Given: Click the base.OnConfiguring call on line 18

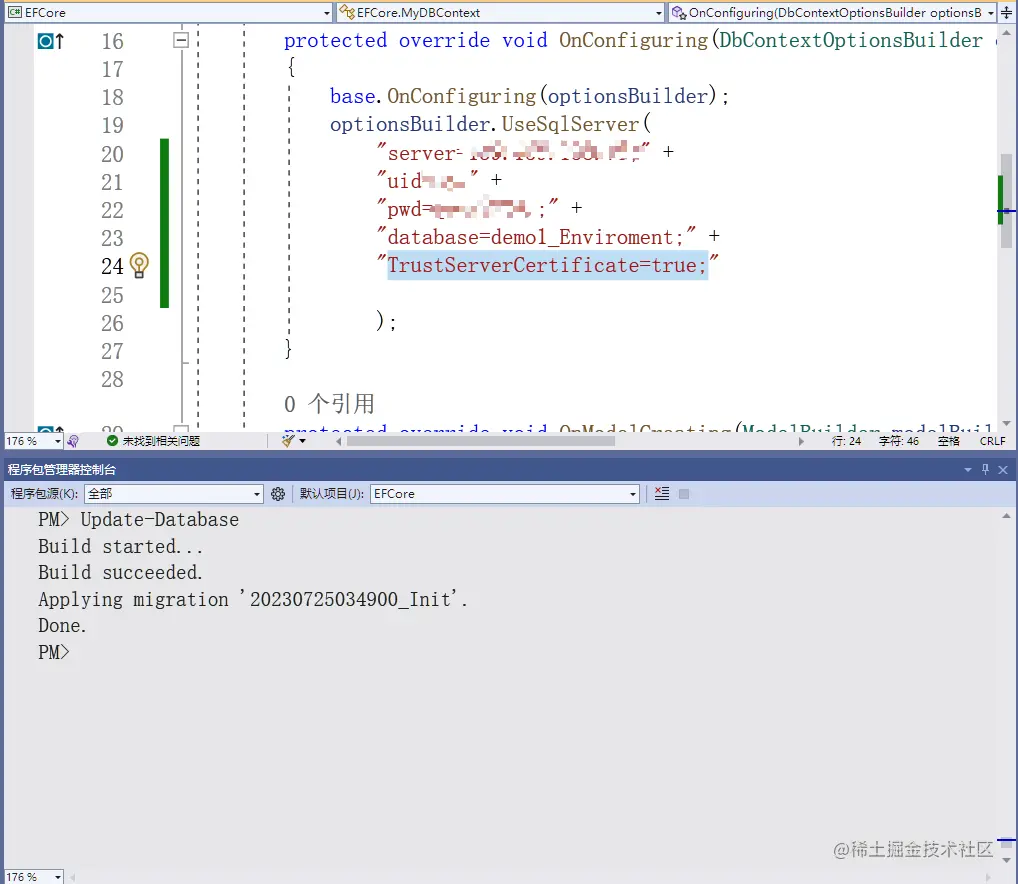Looking at the screenshot, I should point(528,96).
